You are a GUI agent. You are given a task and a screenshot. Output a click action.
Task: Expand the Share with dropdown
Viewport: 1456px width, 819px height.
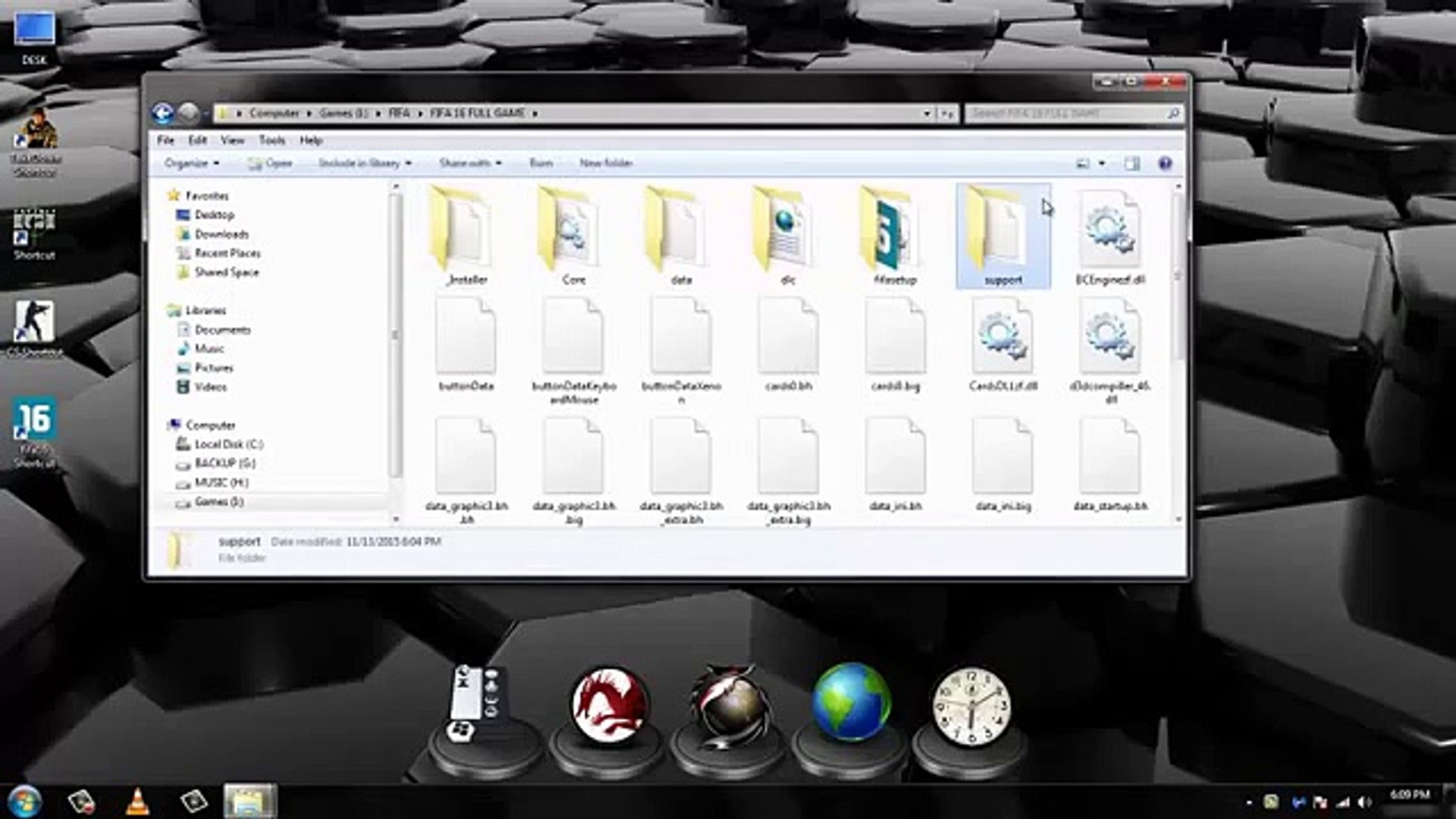[469, 163]
